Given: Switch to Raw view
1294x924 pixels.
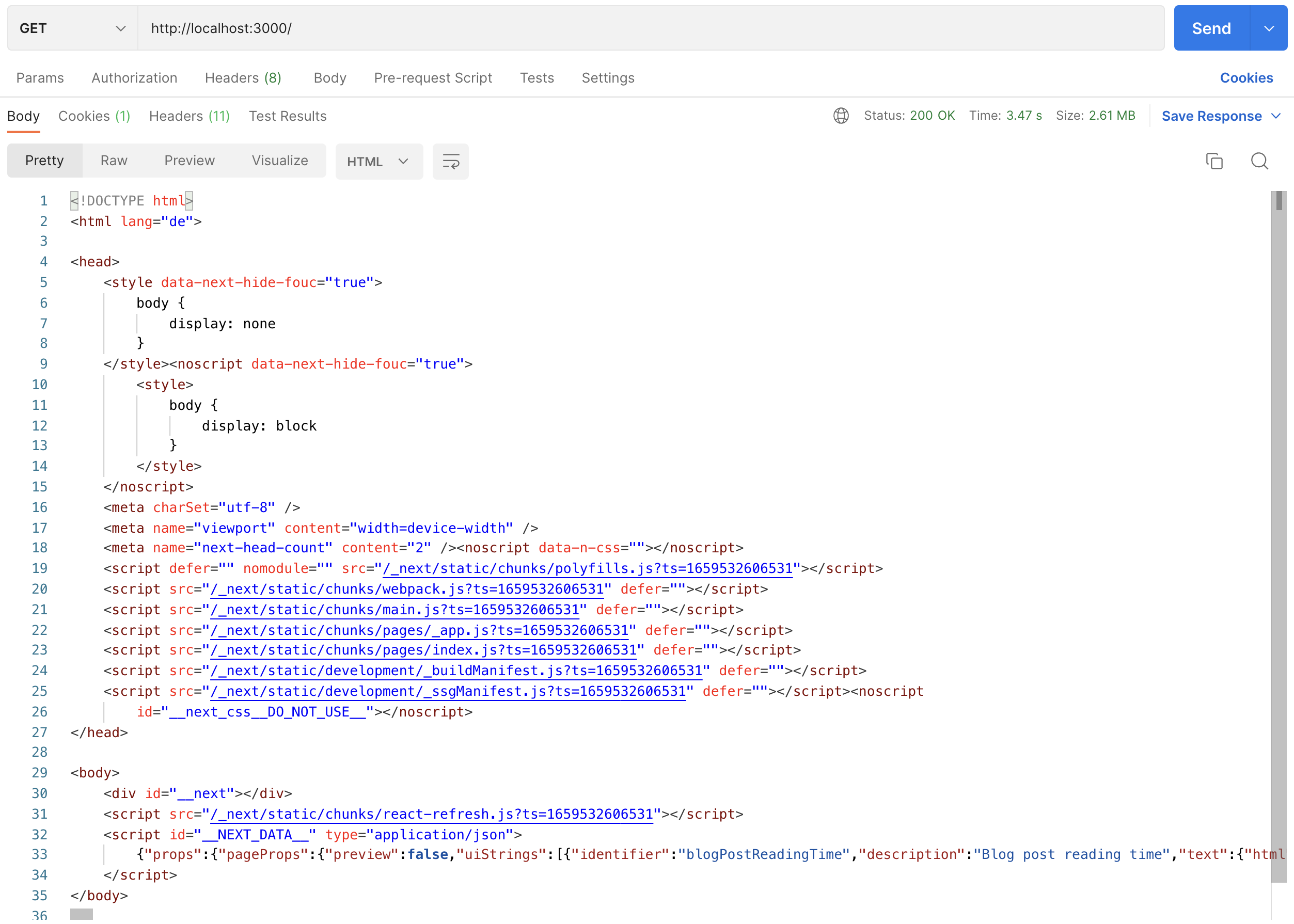Looking at the screenshot, I should click(x=114, y=161).
